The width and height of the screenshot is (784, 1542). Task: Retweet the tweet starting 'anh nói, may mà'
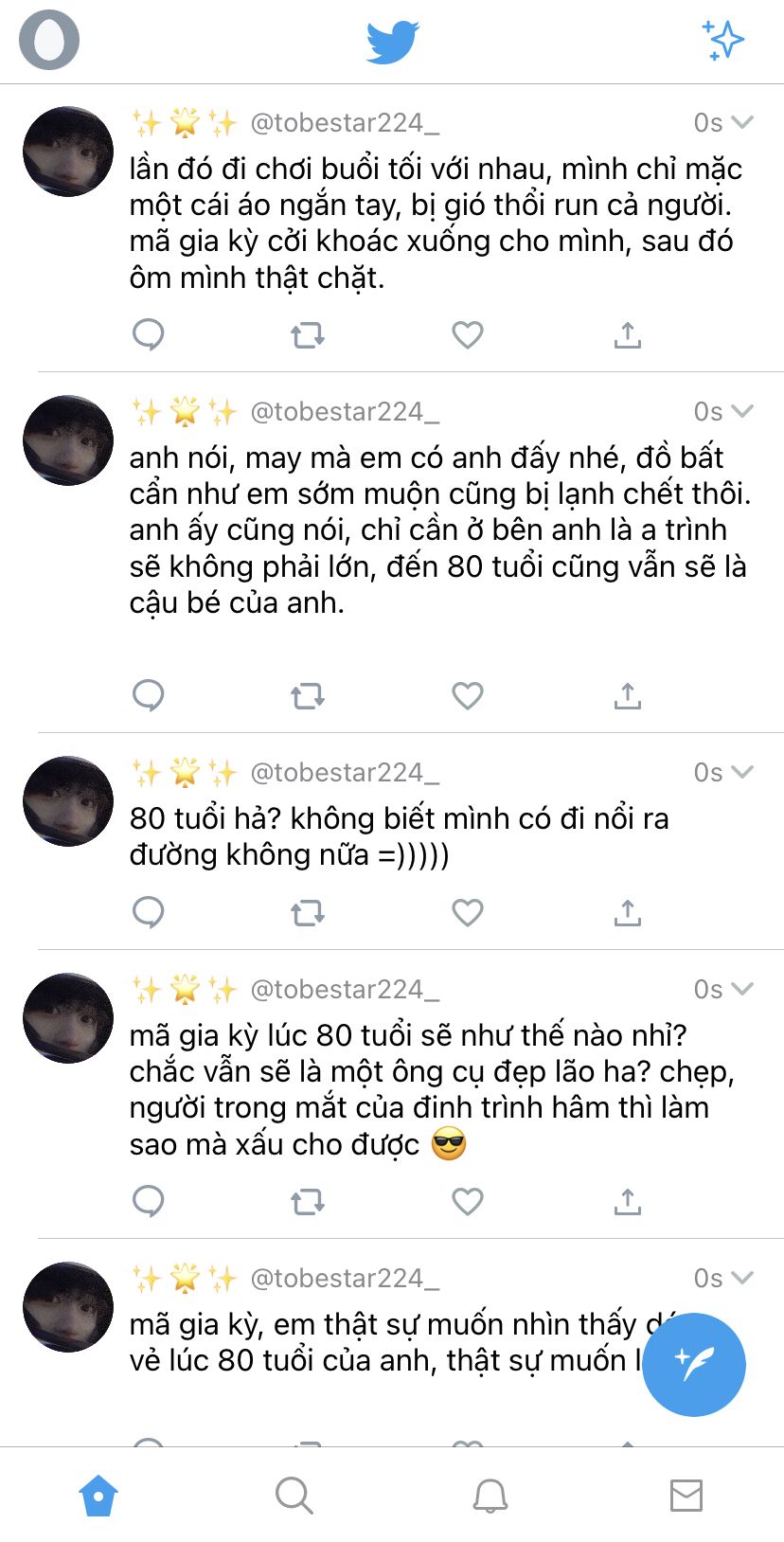[x=308, y=696]
